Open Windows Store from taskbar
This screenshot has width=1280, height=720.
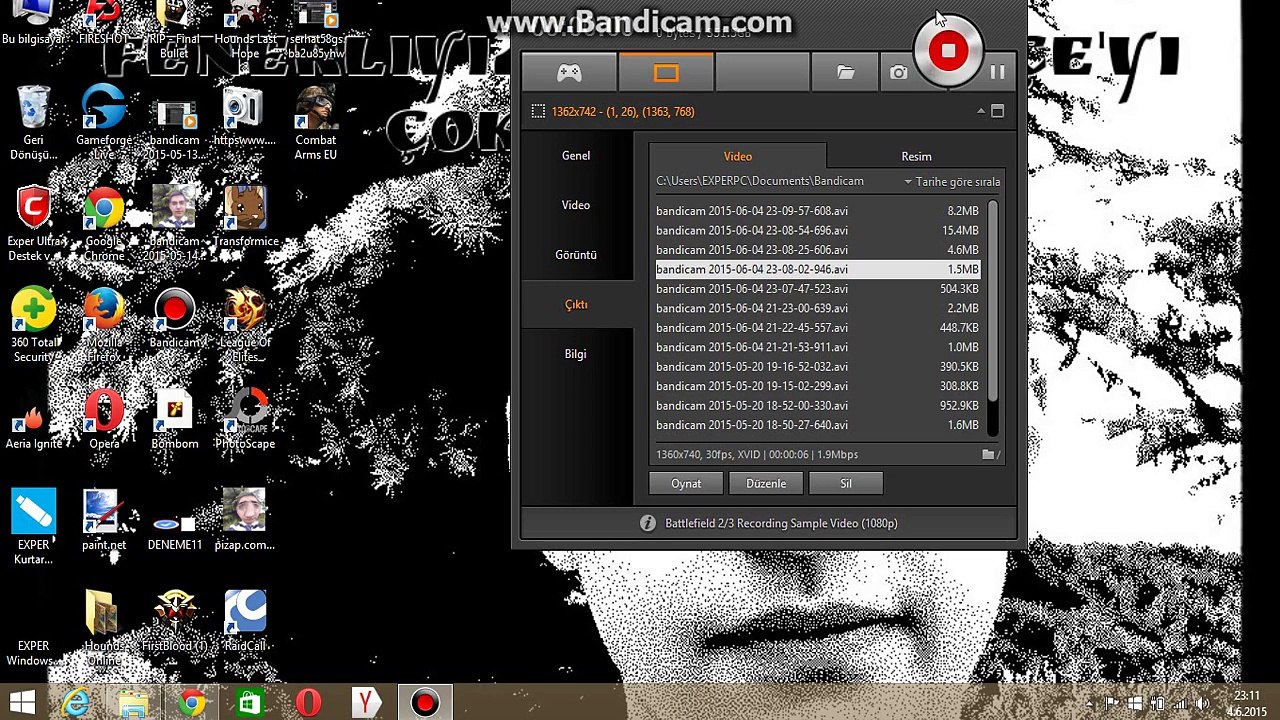click(x=249, y=703)
